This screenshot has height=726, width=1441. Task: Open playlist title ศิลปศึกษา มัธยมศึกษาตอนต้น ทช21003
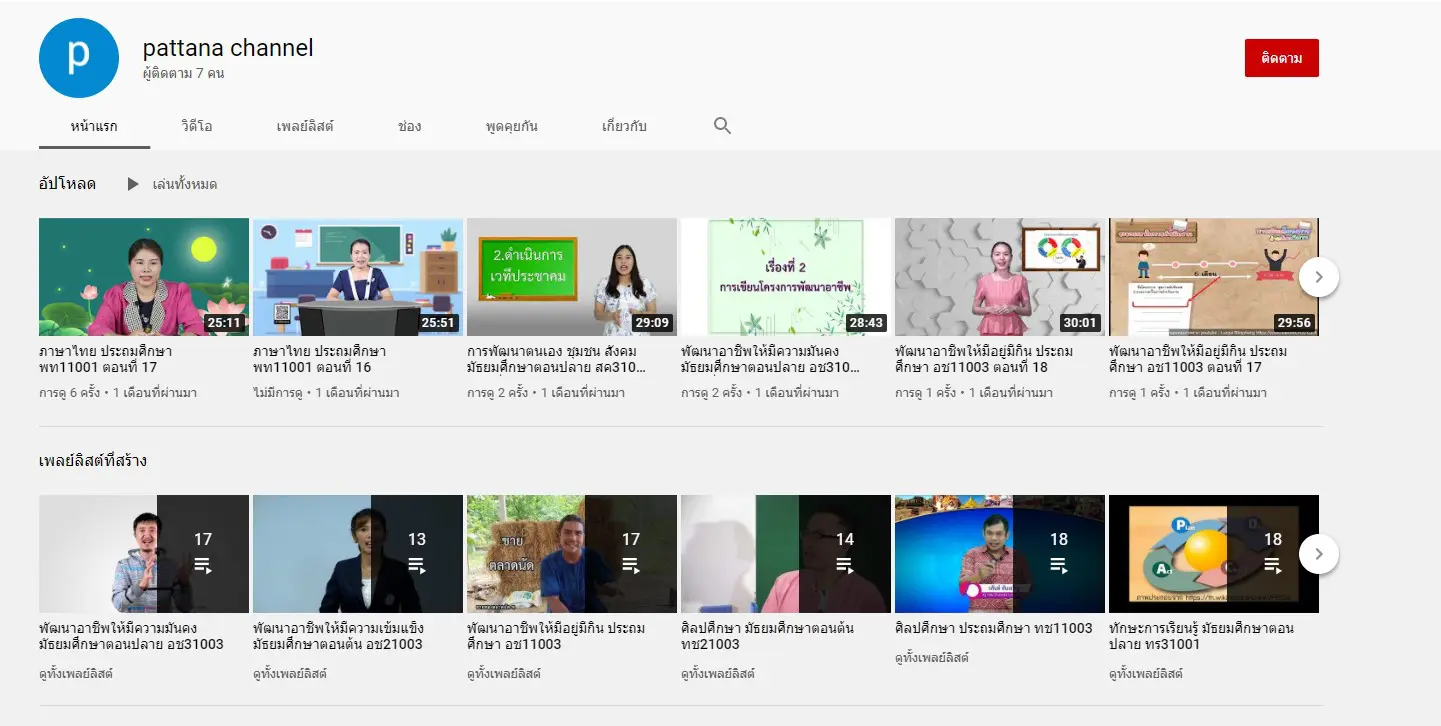point(767,636)
